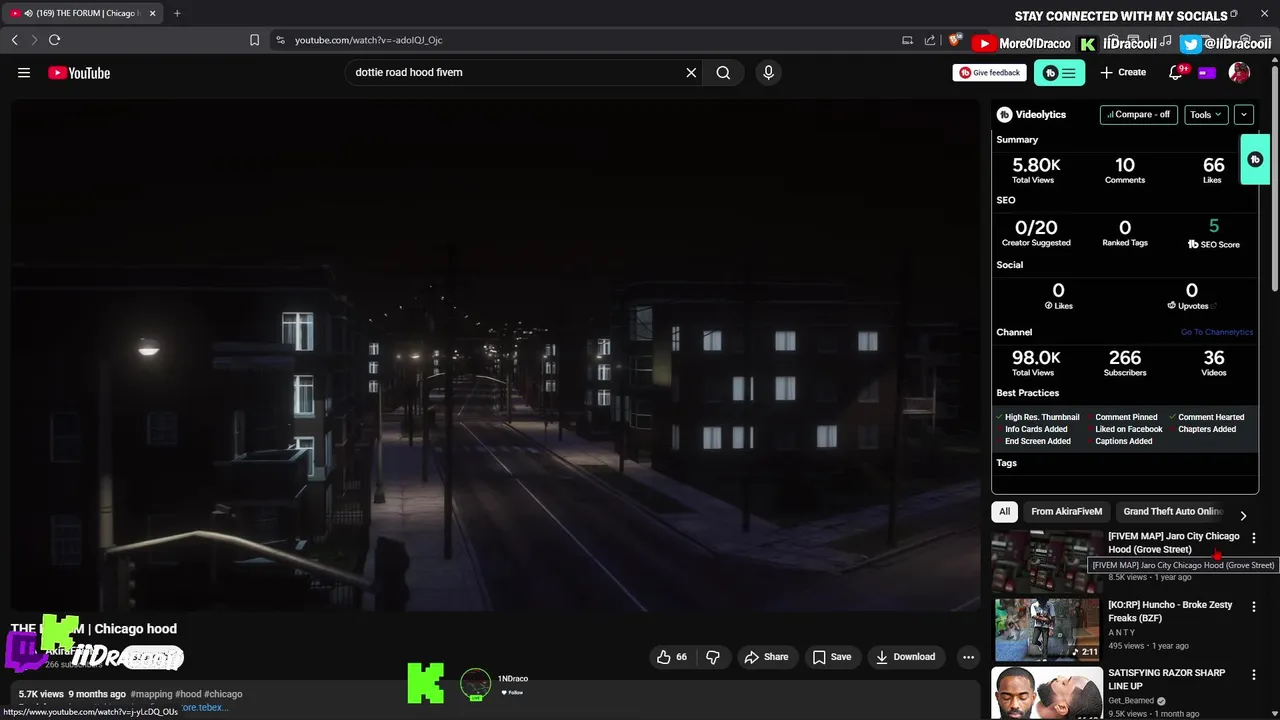The width and height of the screenshot is (1280, 720).
Task: Collapse Videolytics panel with chevron button
Action: (x=1244, y=114)
